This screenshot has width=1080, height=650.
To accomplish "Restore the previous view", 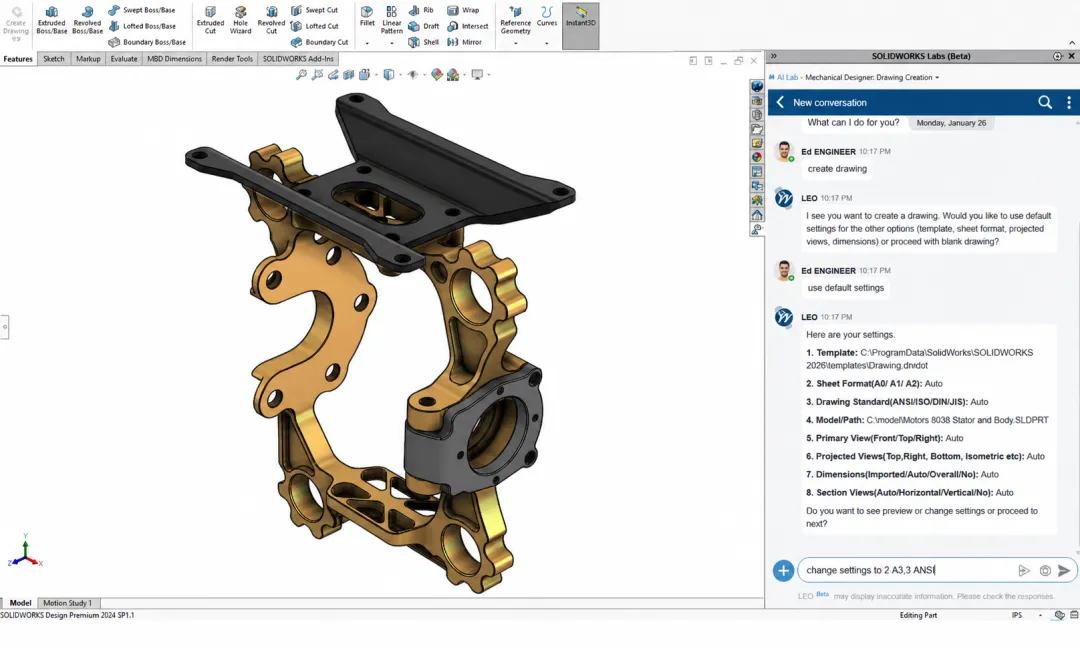I will 333,74.
